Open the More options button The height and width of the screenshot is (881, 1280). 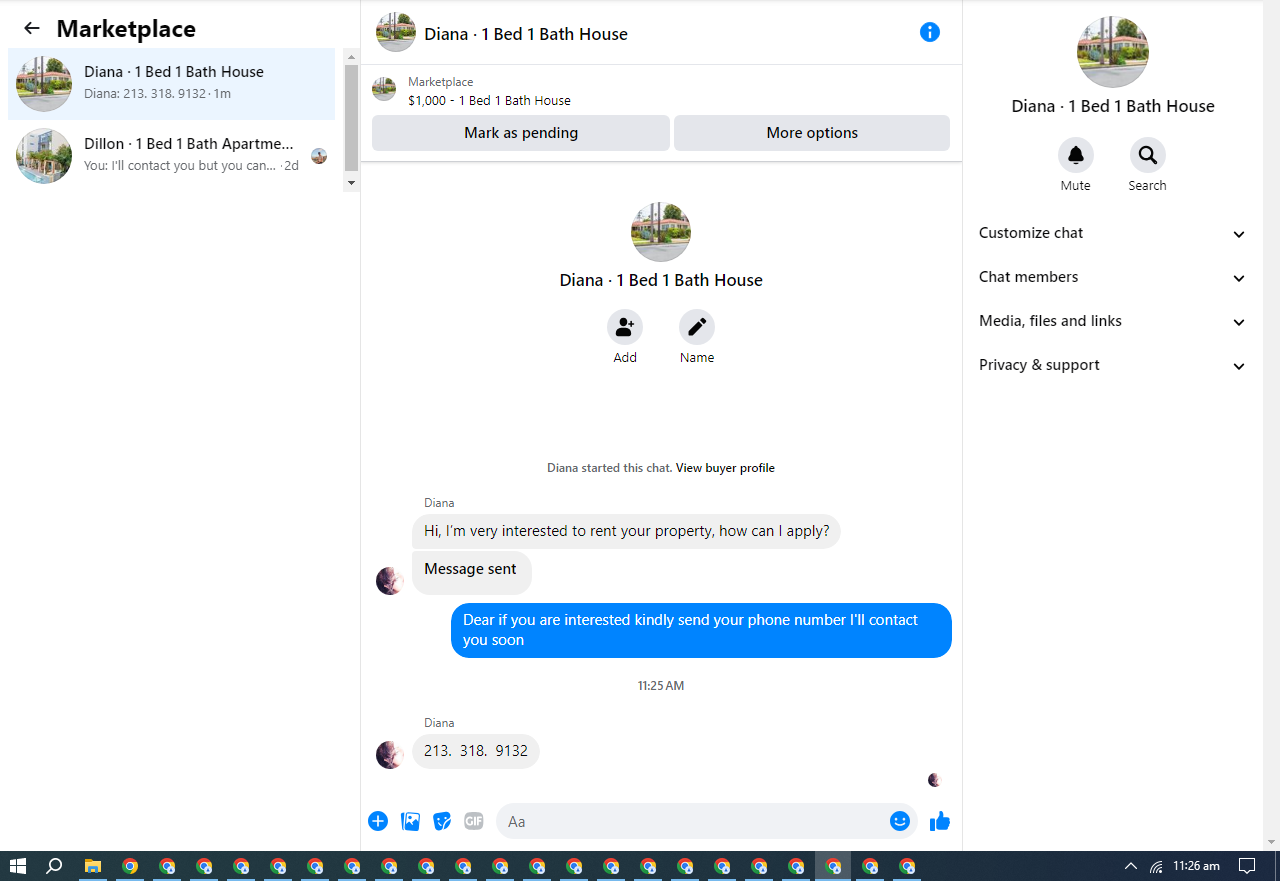(812, 133)
